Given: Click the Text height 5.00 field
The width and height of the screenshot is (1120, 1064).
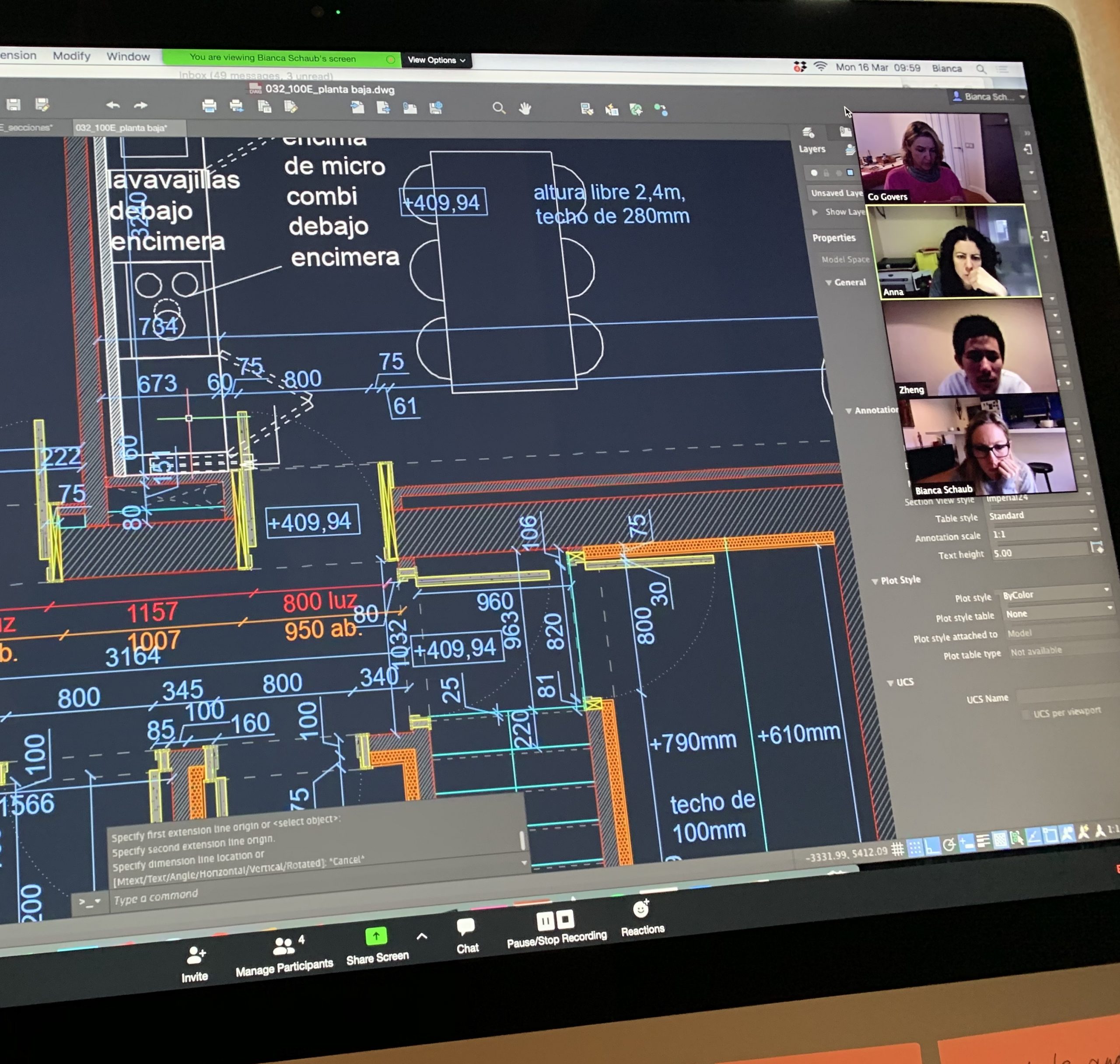Looking at the screenshot, I should pyautogui.click(x=1041, y=552).
